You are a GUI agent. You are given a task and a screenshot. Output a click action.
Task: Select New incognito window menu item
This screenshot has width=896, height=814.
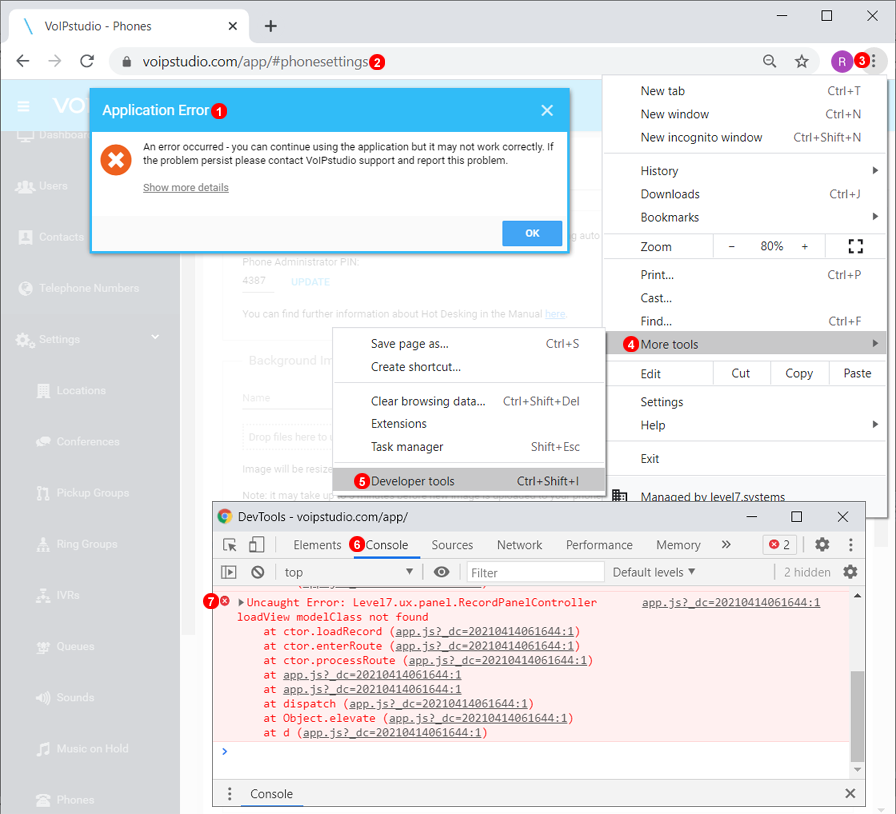point(745,137)
